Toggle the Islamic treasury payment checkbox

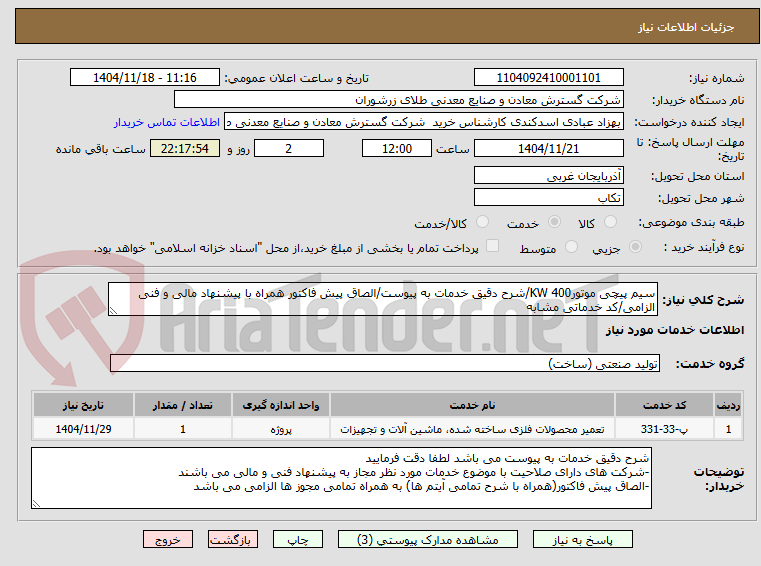click(493, 246)
